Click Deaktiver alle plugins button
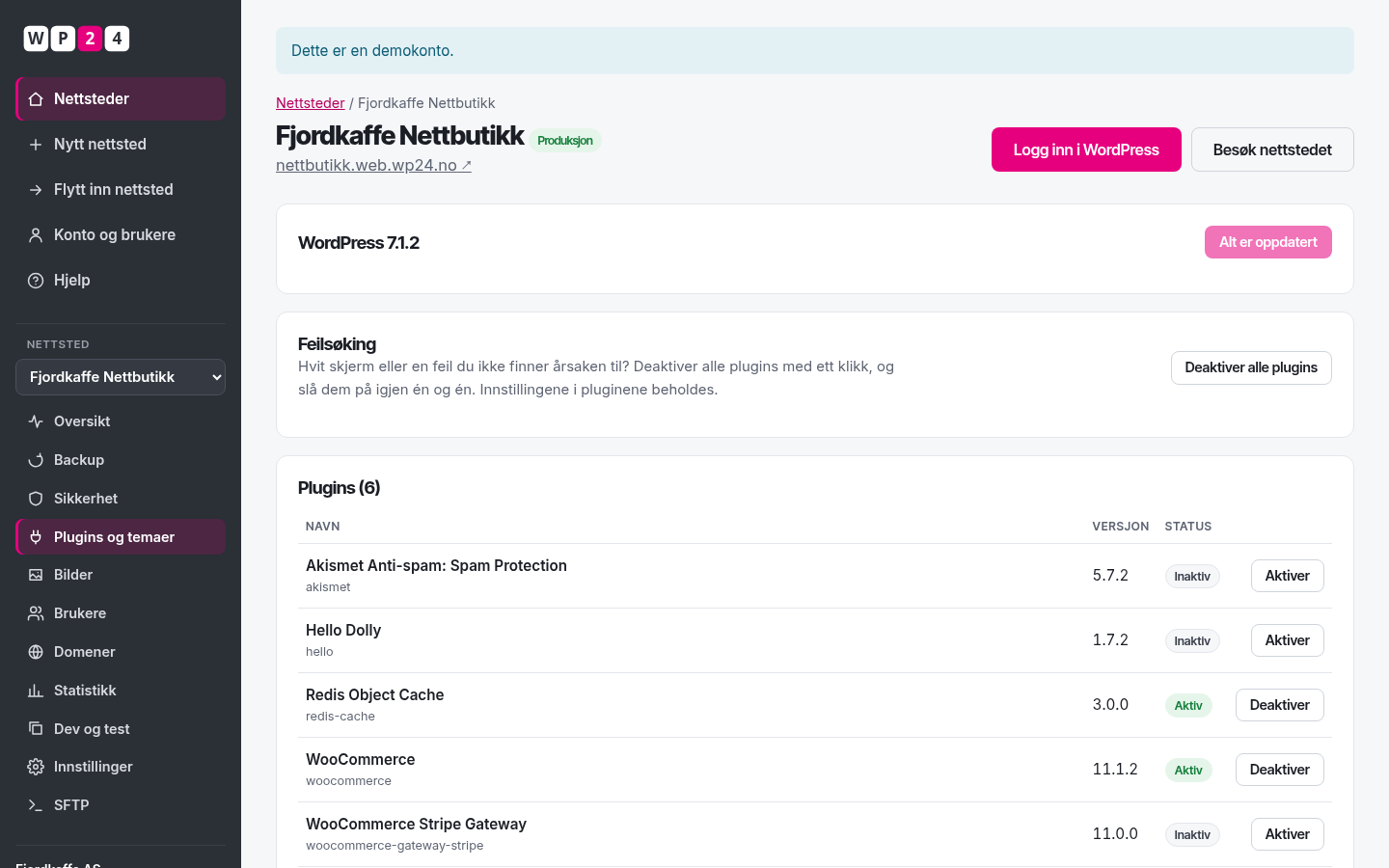 [1251, 367]
